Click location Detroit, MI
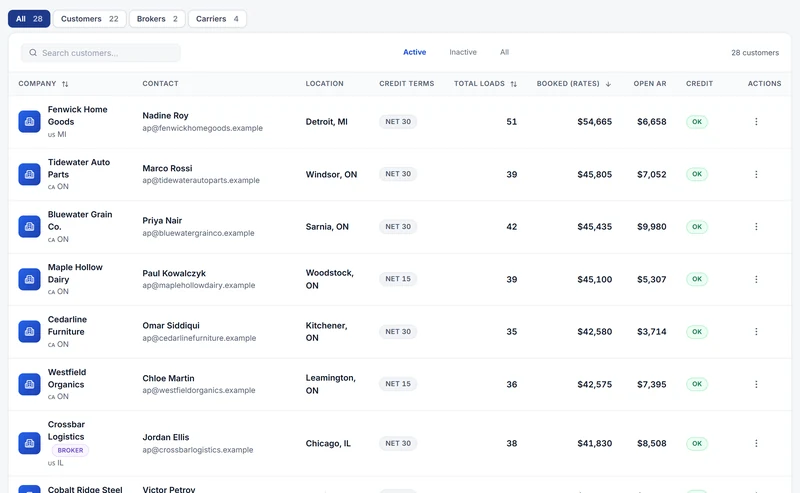This screenshot has height=493, width=800. pos(327,122)
